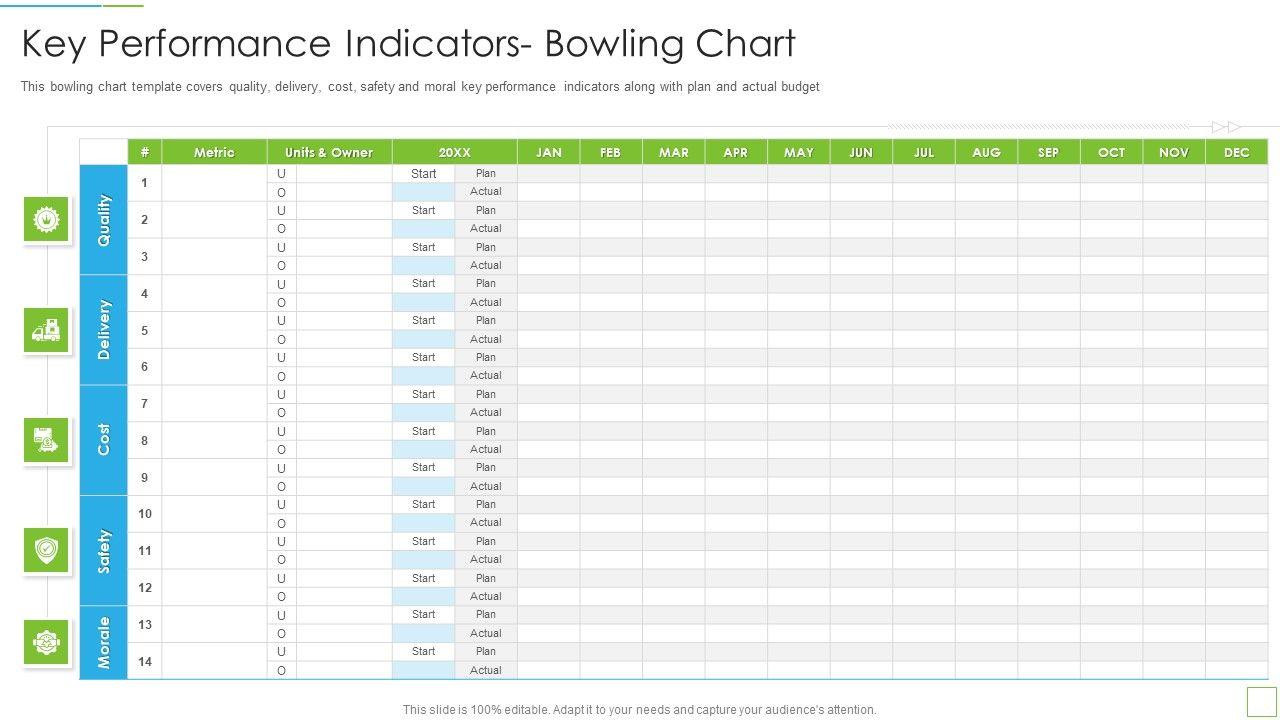Click the Metric column header
Image resolution: width=1280 pixels, height=720 pixels.
pyautogui.click(x=214, y=152)
